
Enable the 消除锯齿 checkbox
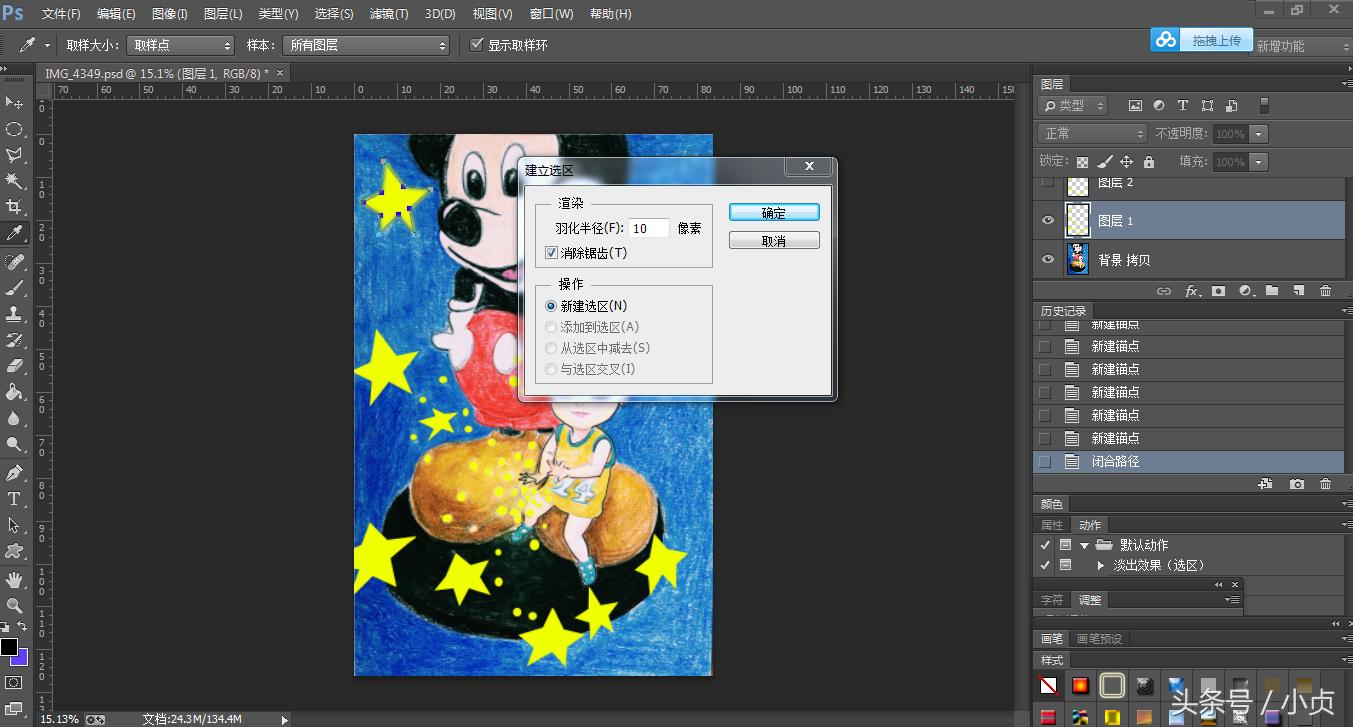pos(551,252)
